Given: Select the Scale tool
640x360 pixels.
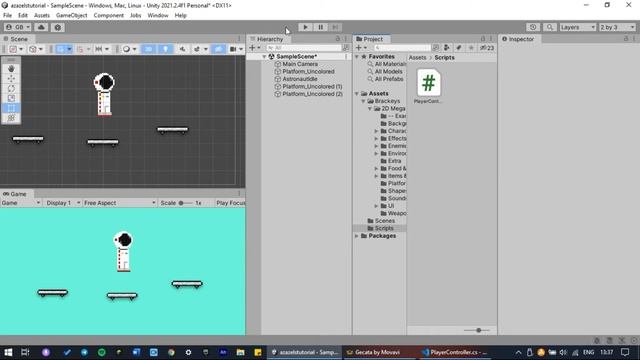Looking at the screenshot, I should point(11,98).
